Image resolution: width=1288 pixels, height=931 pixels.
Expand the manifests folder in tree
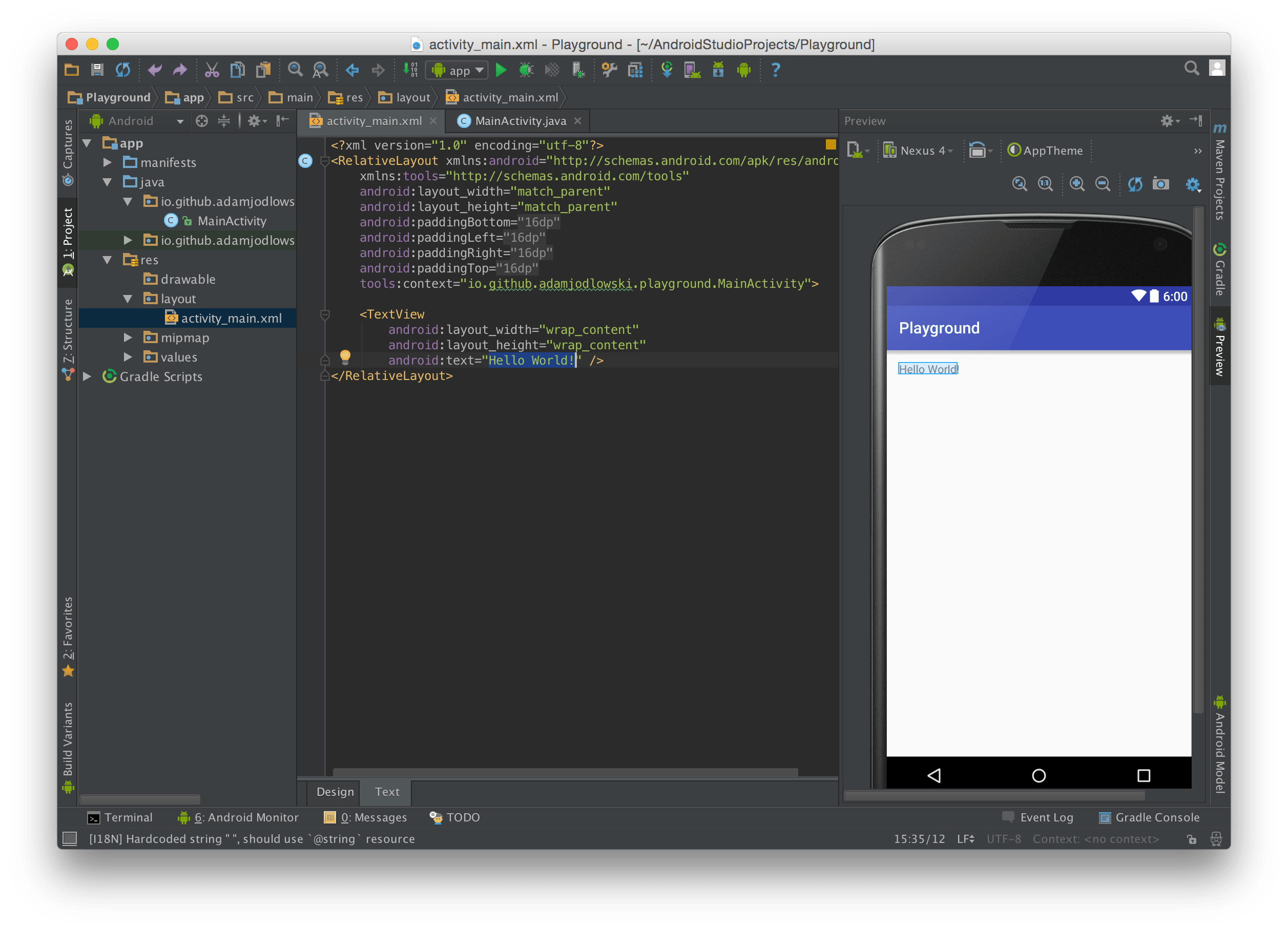(x=108, y=163)
